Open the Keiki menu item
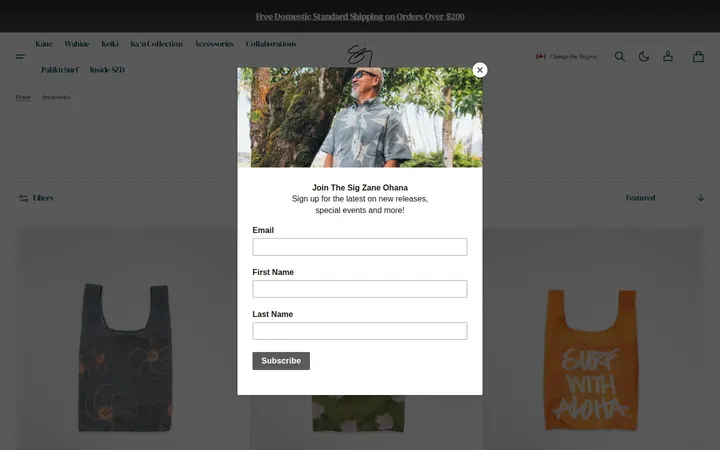720x450 pixels. point(110,44)
